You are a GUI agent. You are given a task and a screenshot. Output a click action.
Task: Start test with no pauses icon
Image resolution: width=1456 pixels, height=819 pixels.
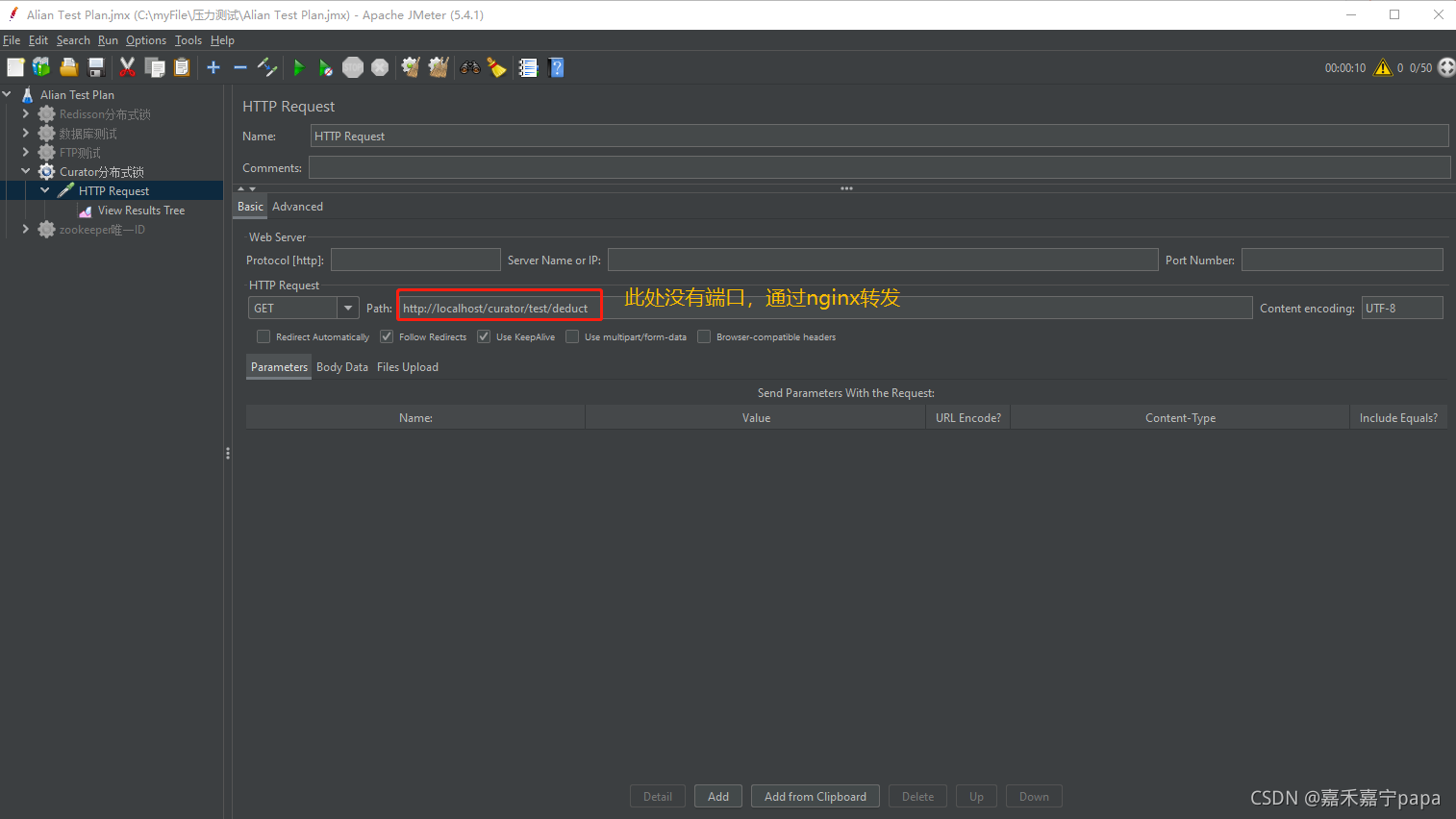pos(326,67)
